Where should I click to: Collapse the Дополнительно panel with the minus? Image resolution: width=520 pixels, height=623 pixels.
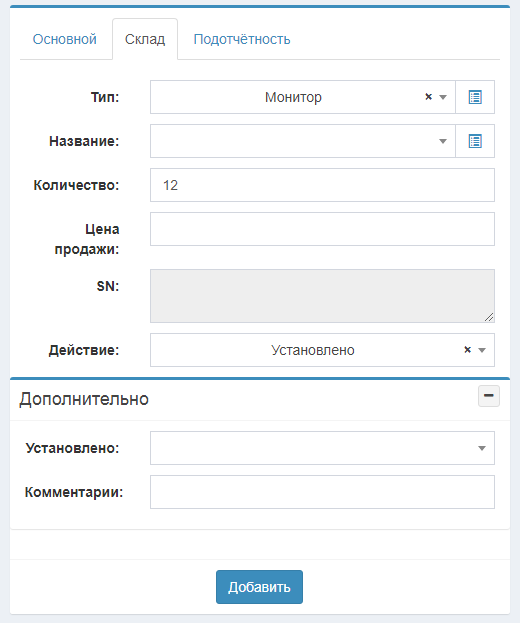489,396
